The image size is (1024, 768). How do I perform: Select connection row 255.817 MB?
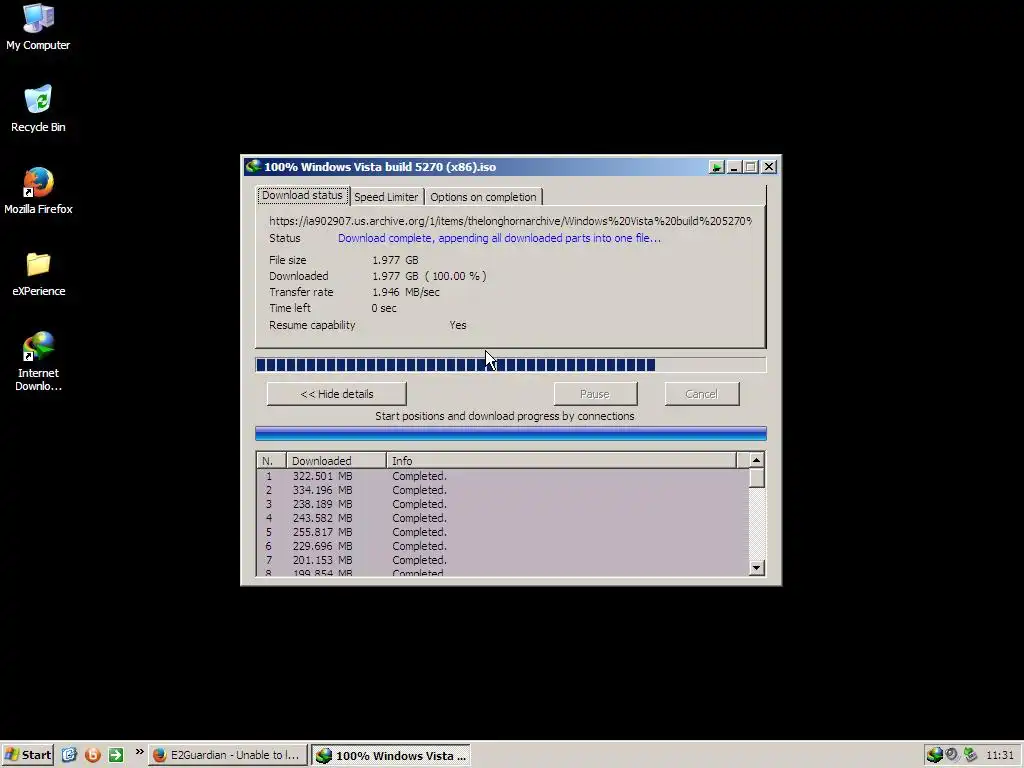(x=503, y=532)
